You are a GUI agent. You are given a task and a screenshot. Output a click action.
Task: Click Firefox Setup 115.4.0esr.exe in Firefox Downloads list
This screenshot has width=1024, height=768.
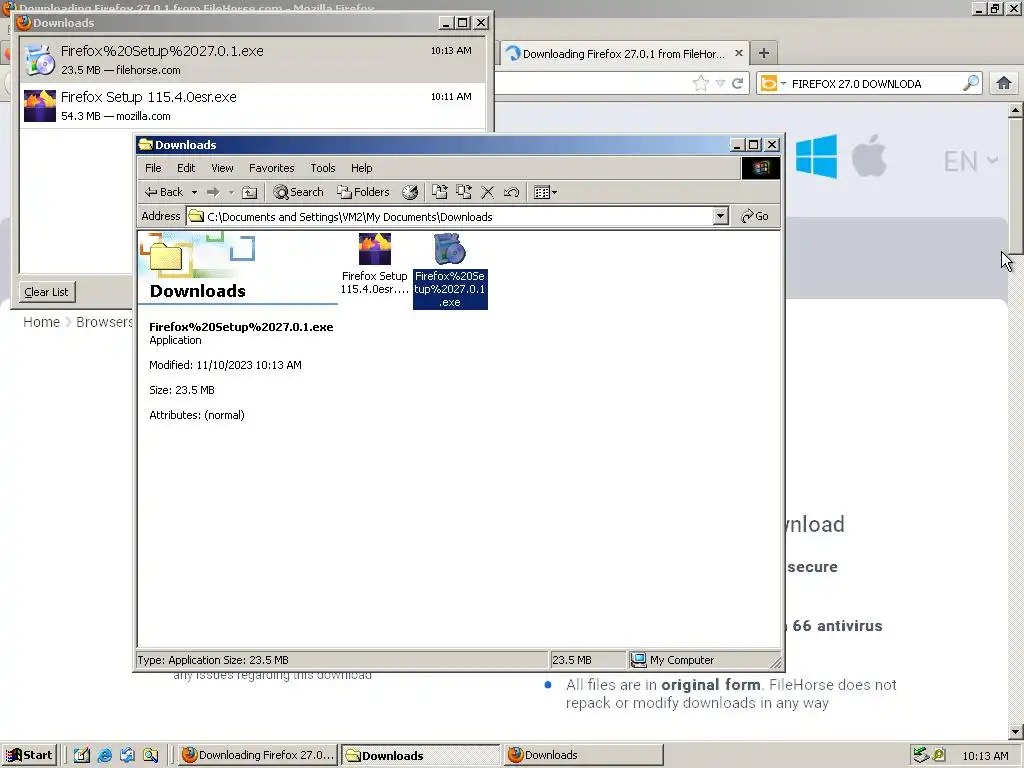tap(253, 106)
